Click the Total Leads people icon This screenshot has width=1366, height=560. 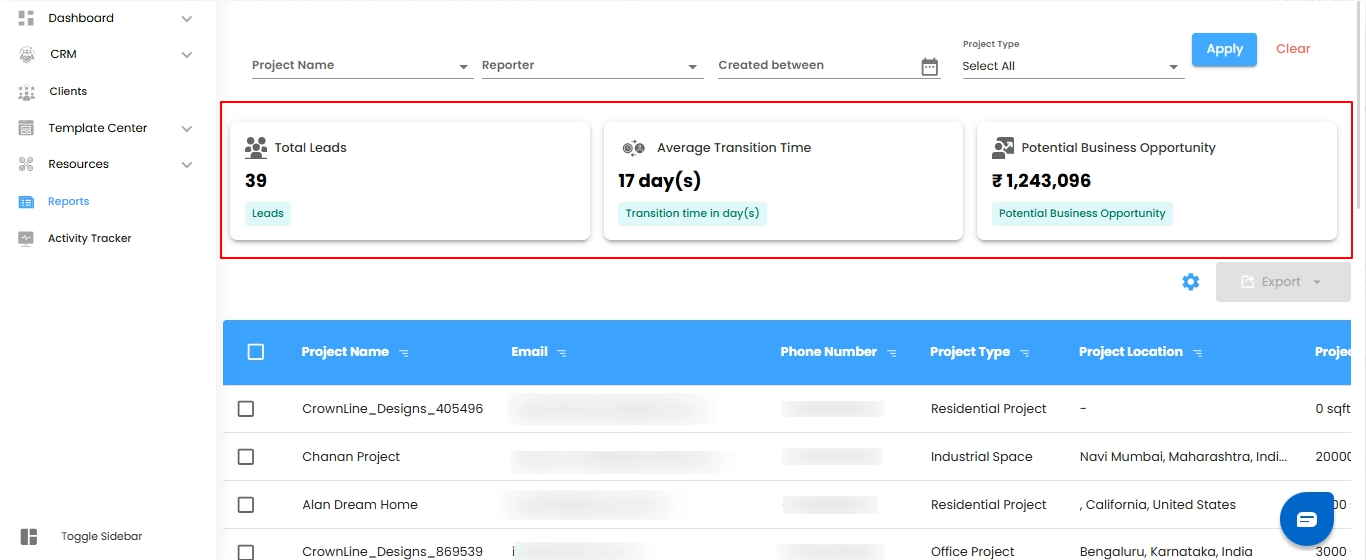256,148
